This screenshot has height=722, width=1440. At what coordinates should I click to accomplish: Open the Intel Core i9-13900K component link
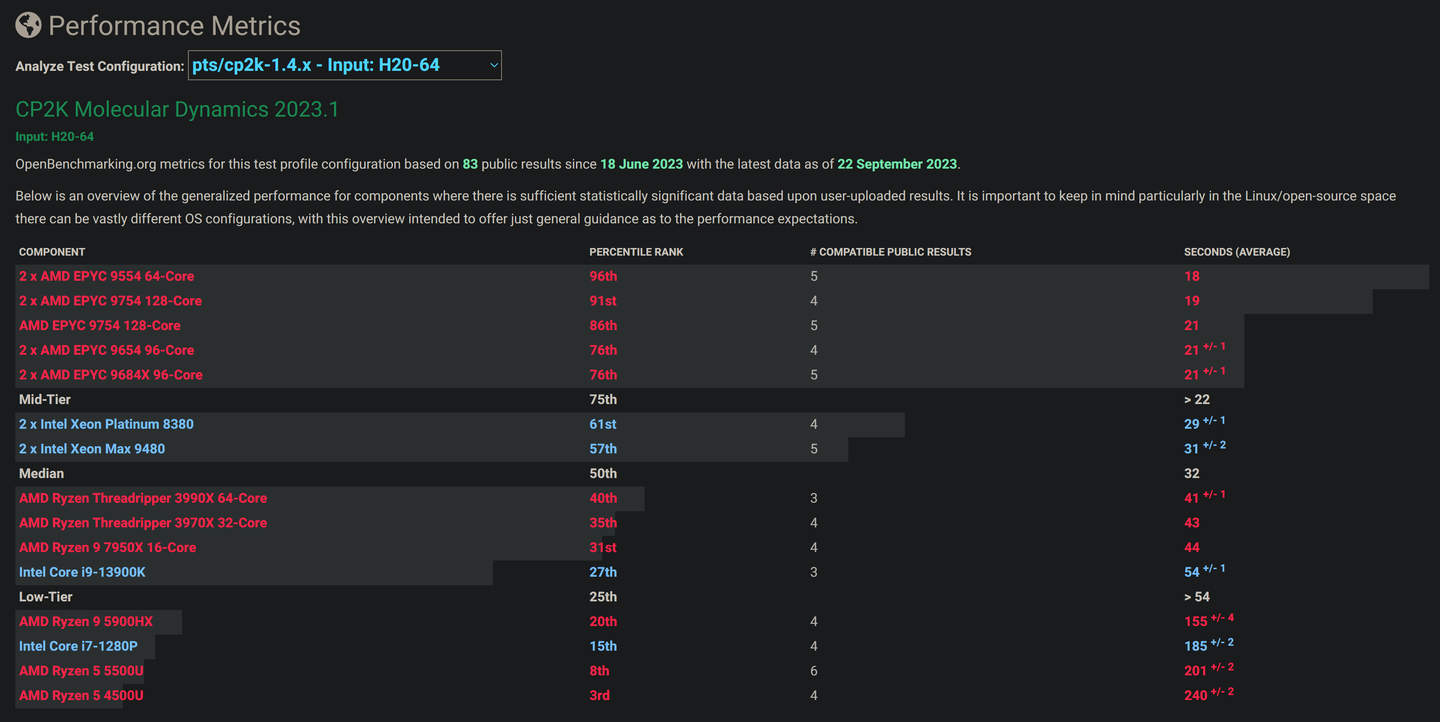tap(82, 572)
